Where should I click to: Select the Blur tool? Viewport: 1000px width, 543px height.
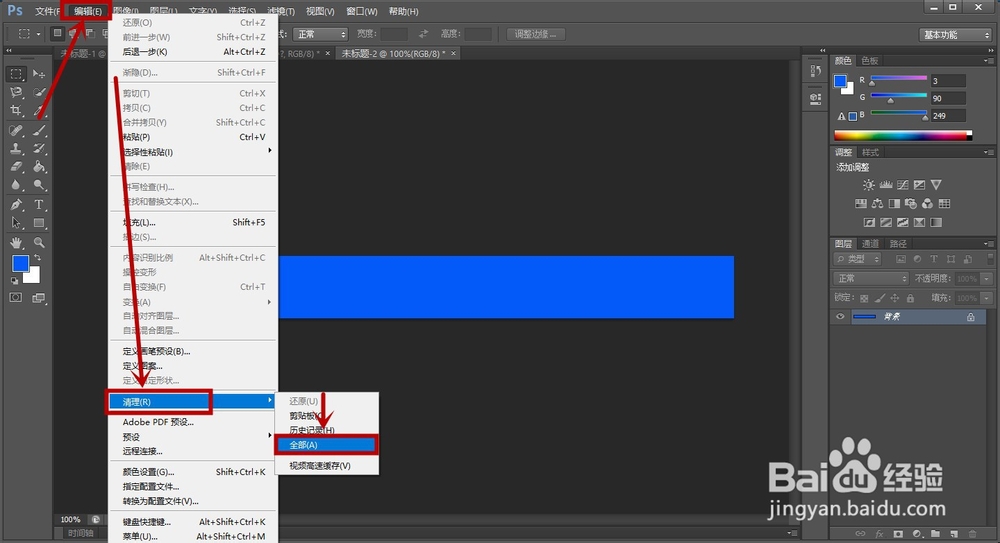16,185
